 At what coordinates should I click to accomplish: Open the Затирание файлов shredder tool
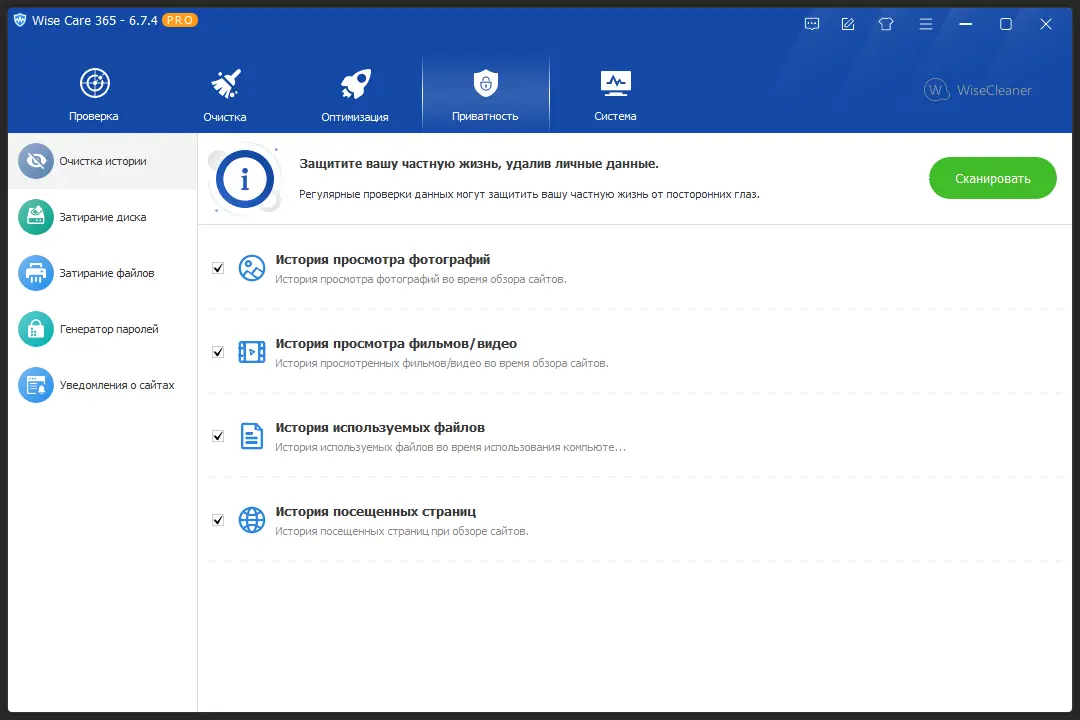tap(35, 273)
